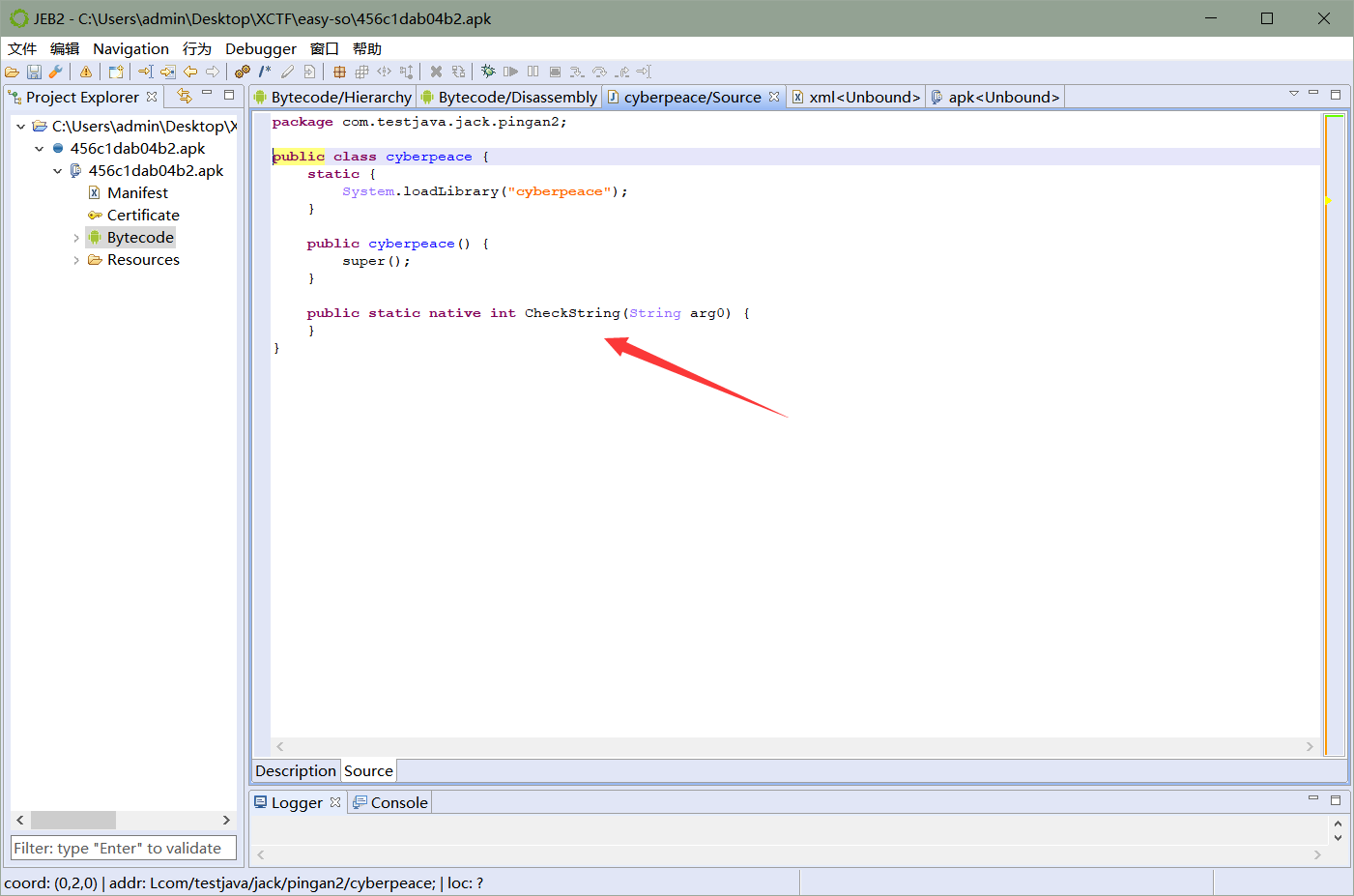Click the gears decompile icon

pyautogui.click(x=243, y=72)
